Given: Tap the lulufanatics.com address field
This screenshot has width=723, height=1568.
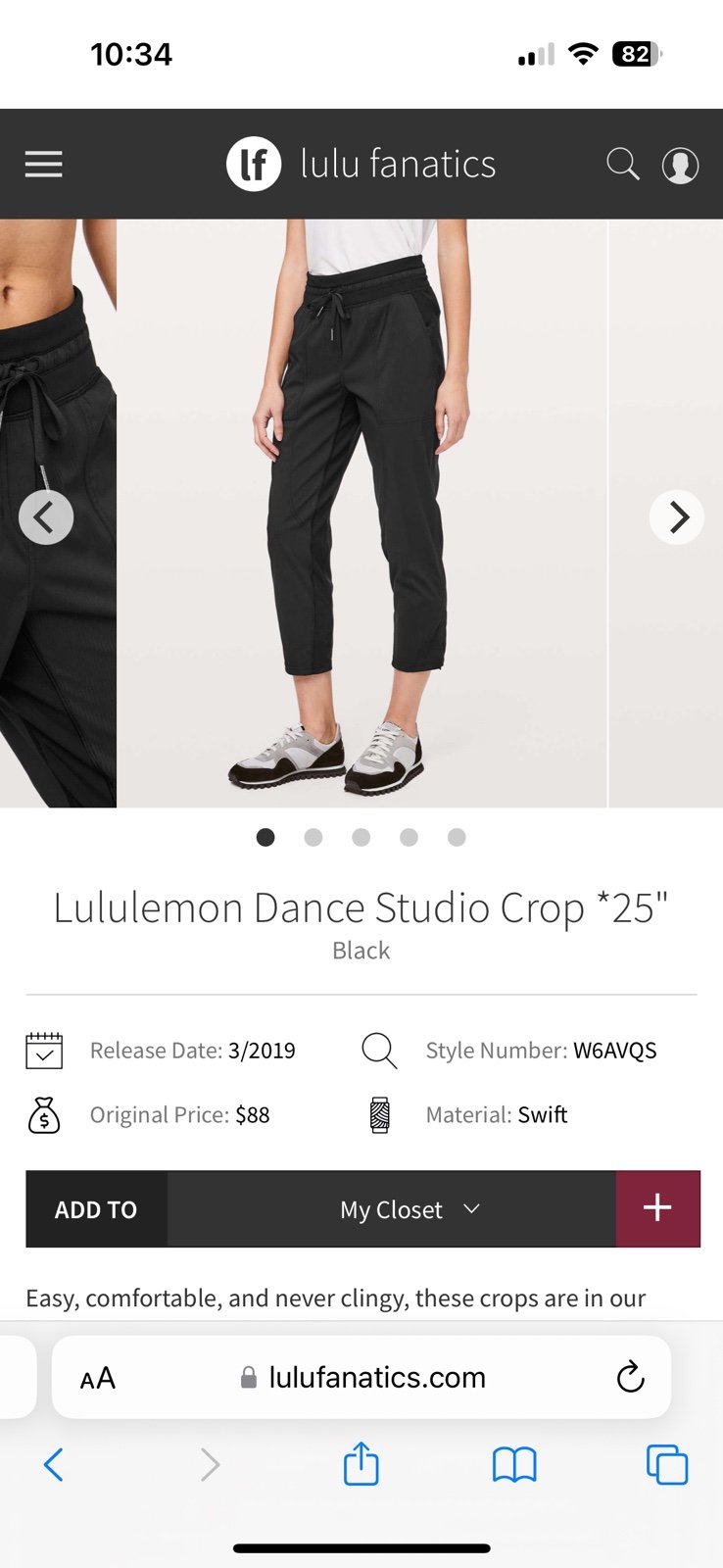Looking at the screenshot, I should [362, 1377].
